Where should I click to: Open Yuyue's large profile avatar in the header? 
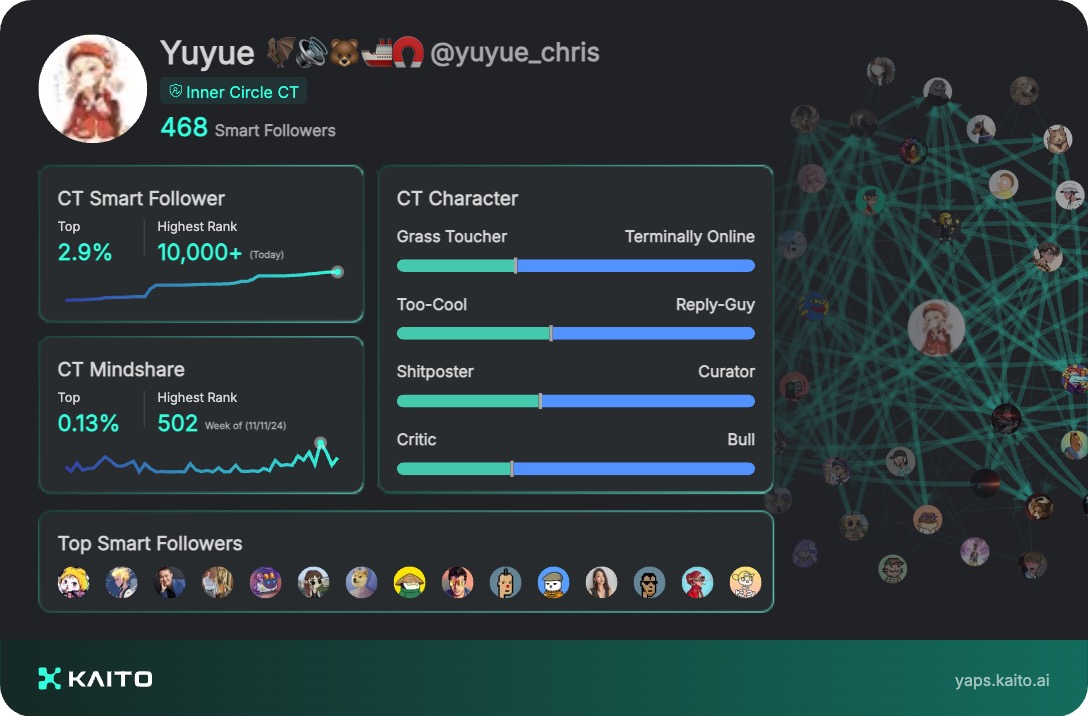coord(93,89)
